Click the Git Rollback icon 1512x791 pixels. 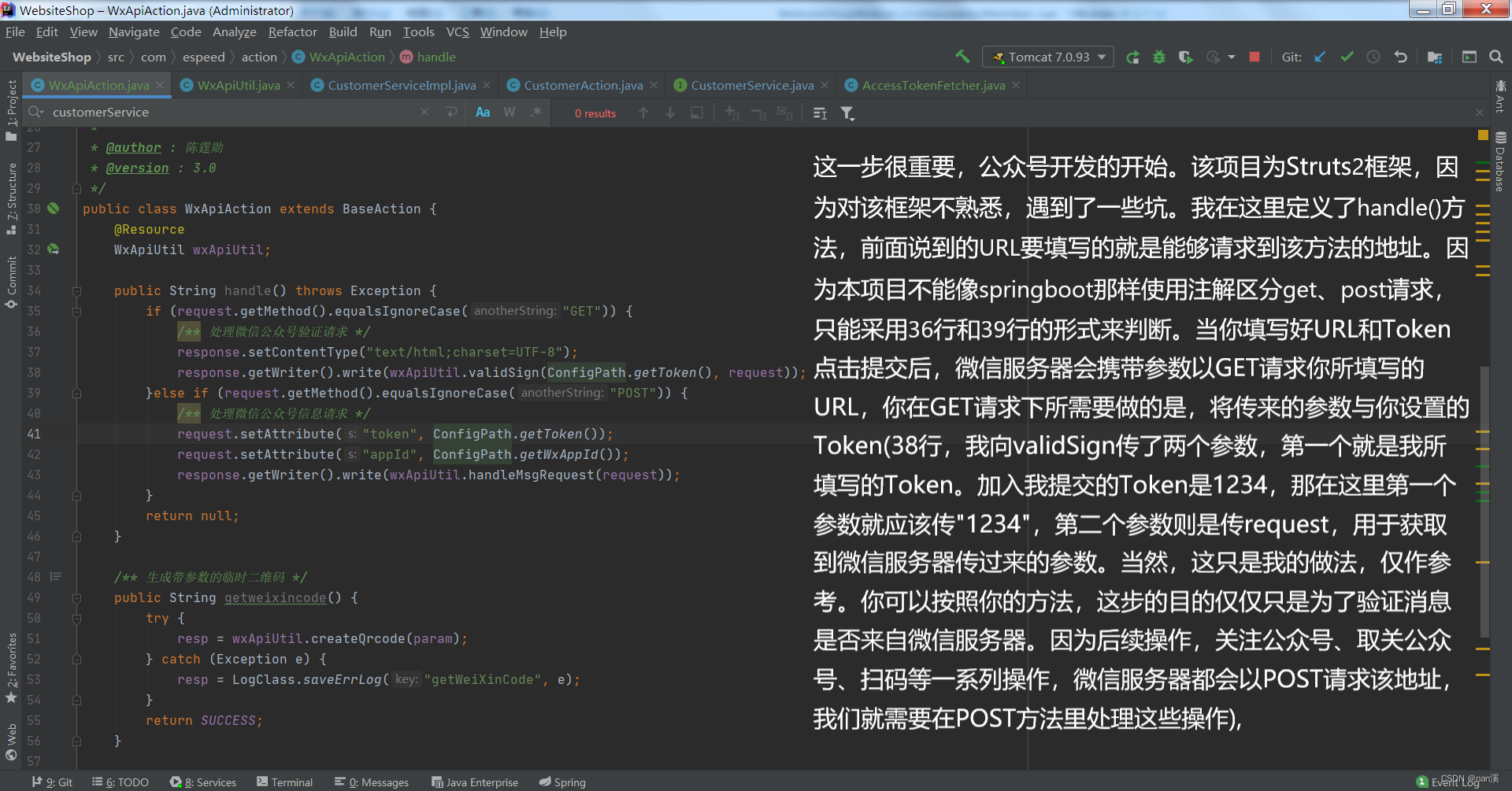1400,57
